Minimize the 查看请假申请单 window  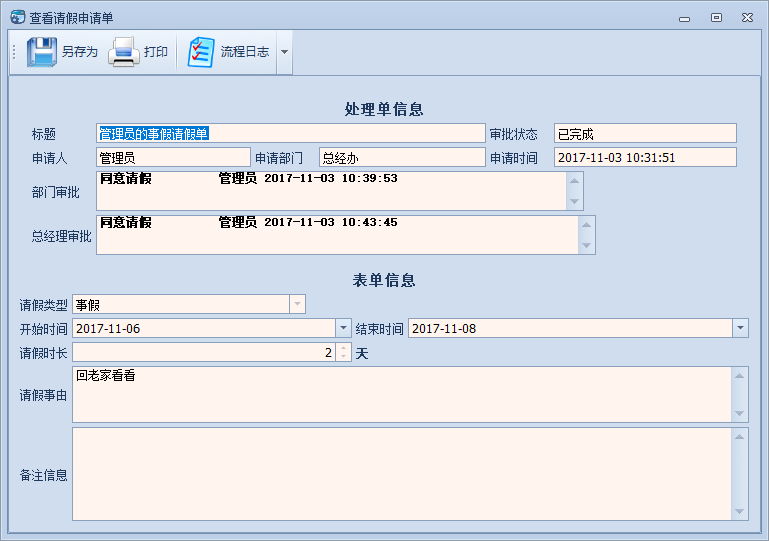(x=685, y=19)
